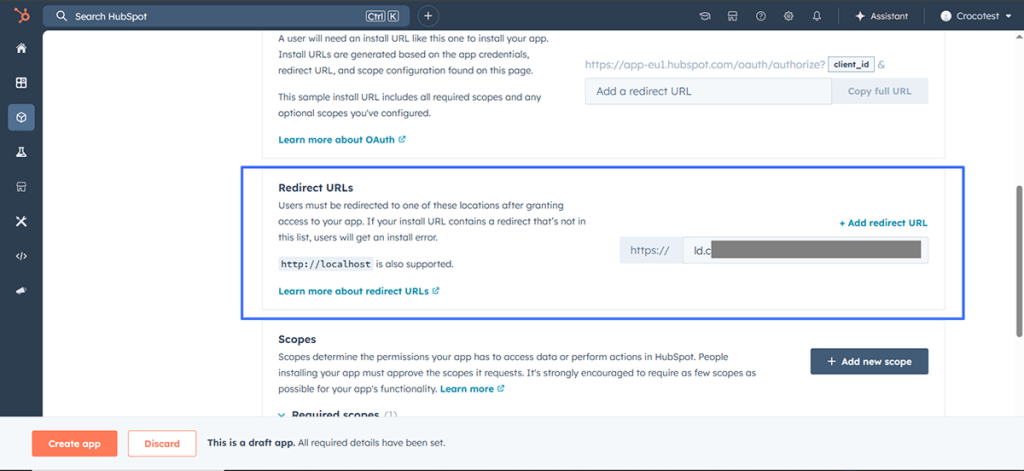Open Learn more about OAuth link

pos(342,139)
